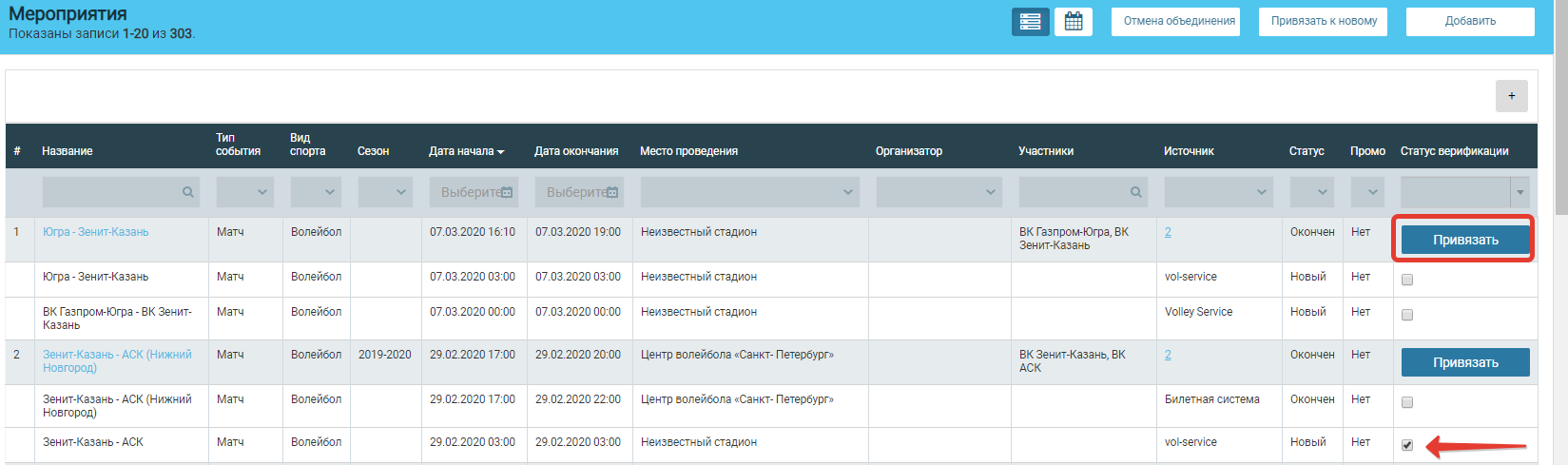The width and height of the screenshot is (1568, 465).
Task: Check the box for Volley Service row
Action: pos(1407,315)
